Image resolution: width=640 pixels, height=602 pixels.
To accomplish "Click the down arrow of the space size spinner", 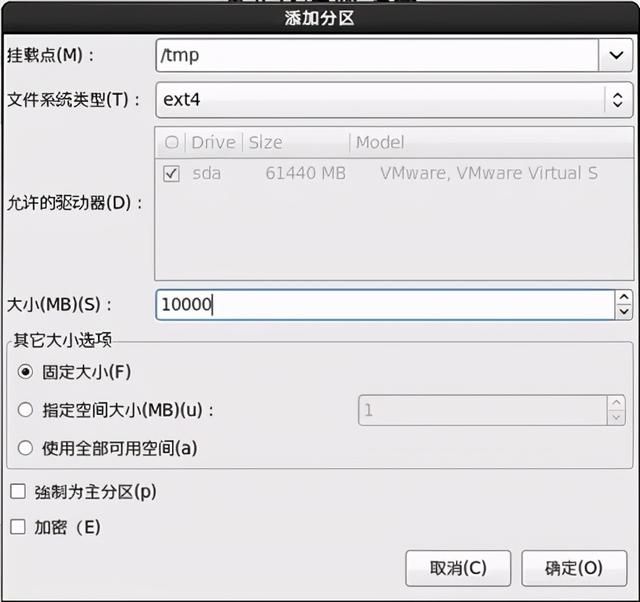I will [616, 418].
